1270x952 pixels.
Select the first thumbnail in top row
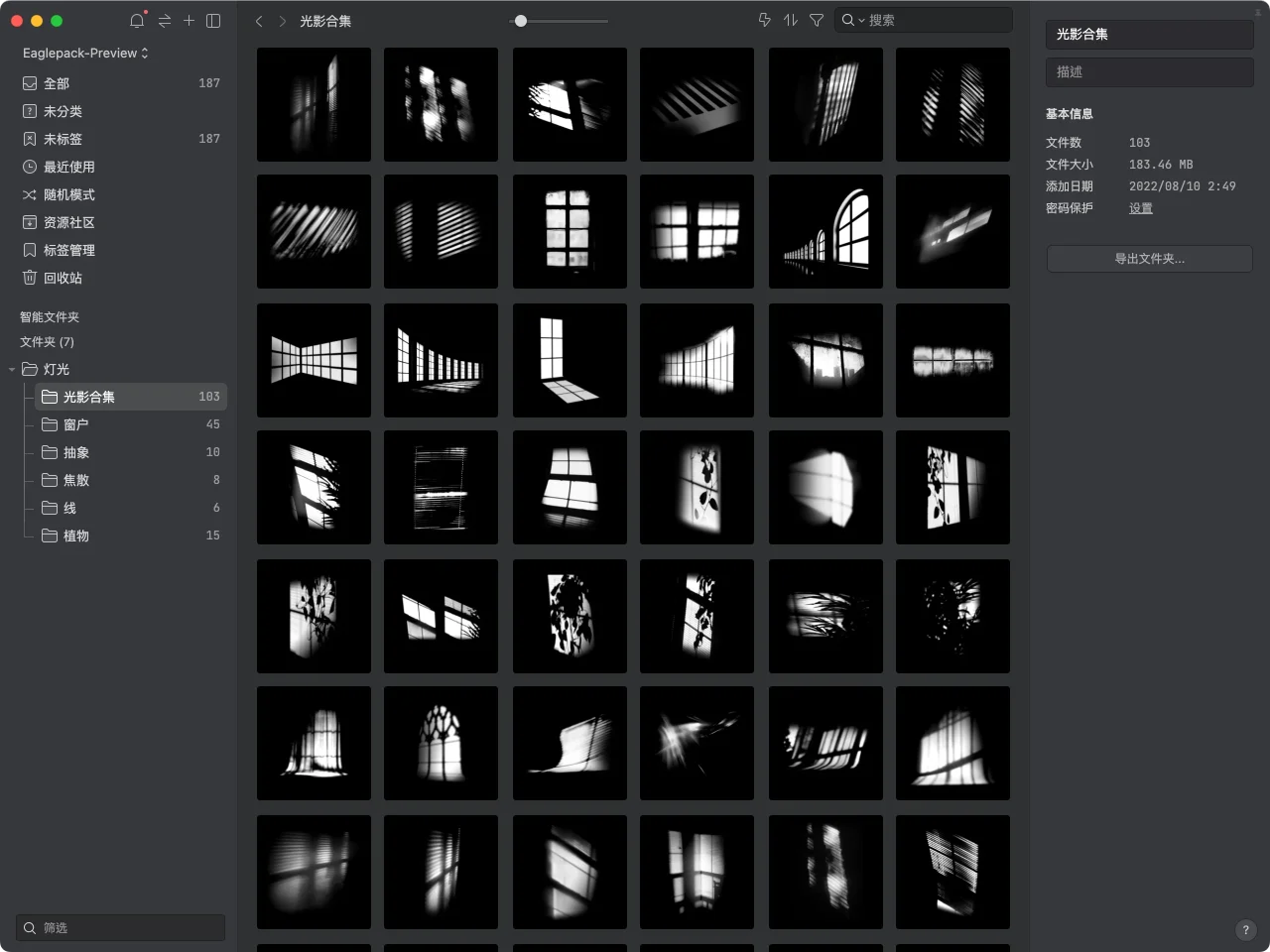tap(314, 105)
